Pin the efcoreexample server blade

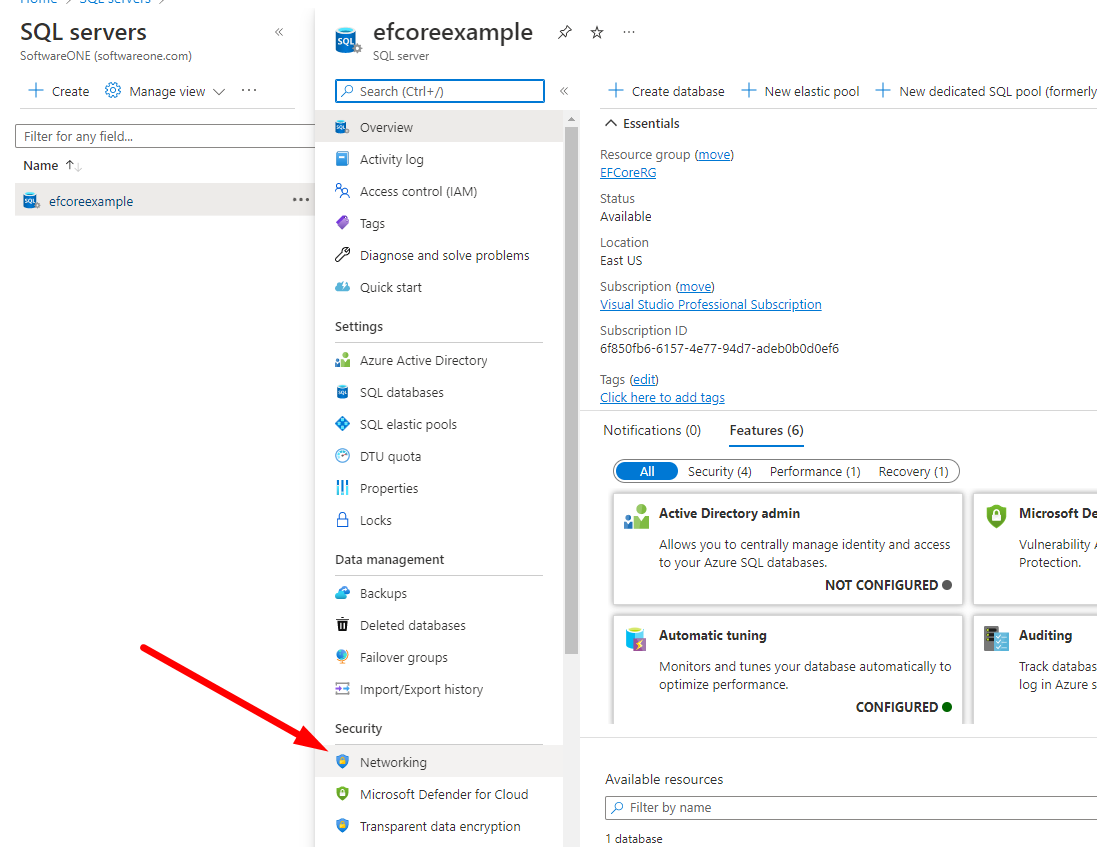click(565, 32)
